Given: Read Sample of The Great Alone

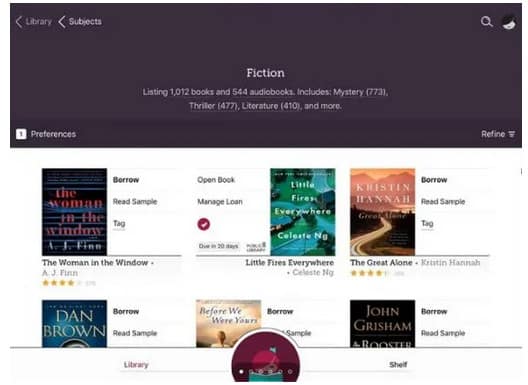Looking at the screenshot, I should point(443,202).
